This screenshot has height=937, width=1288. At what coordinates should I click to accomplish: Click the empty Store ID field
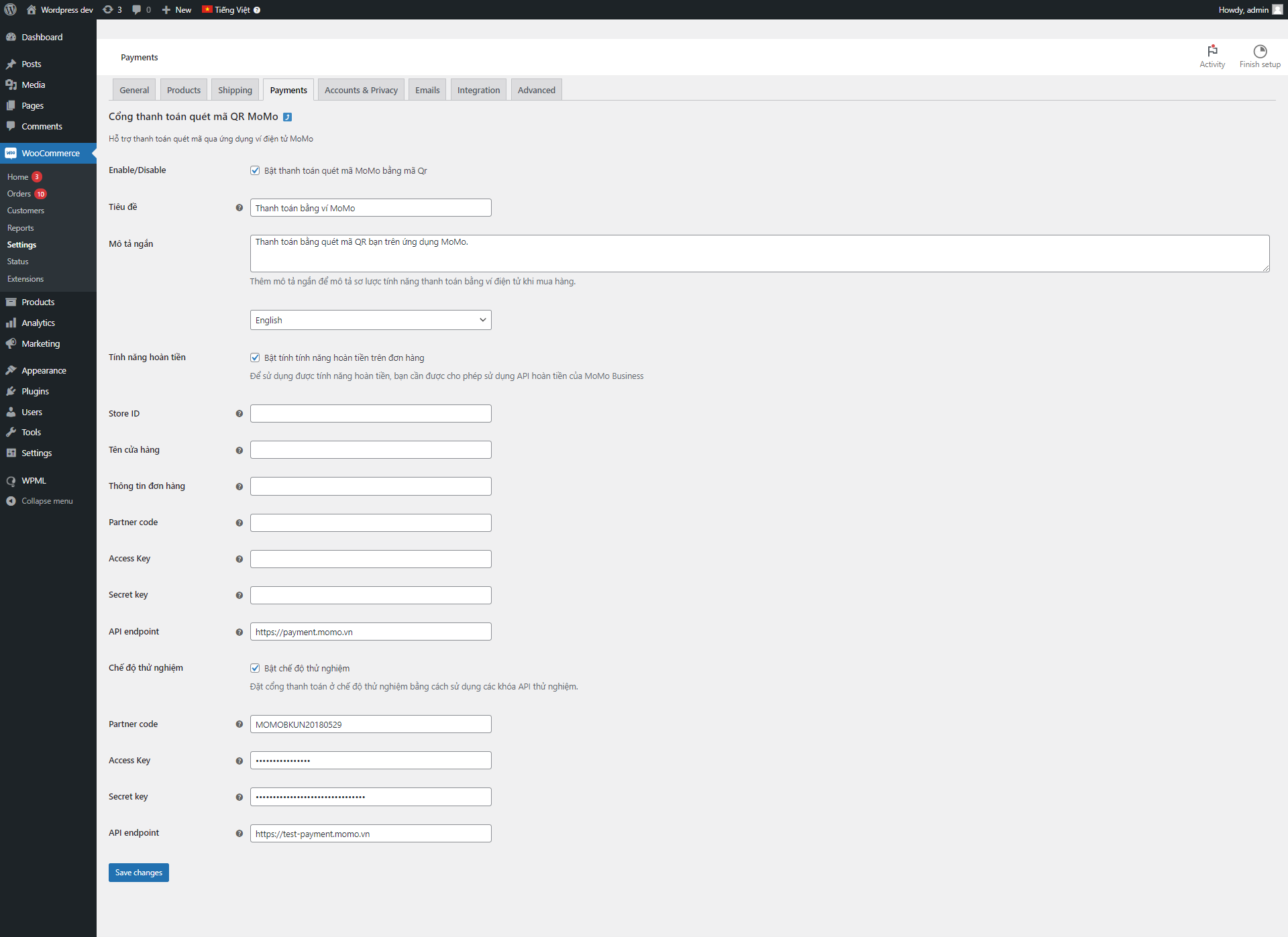[x=370, y=414]
